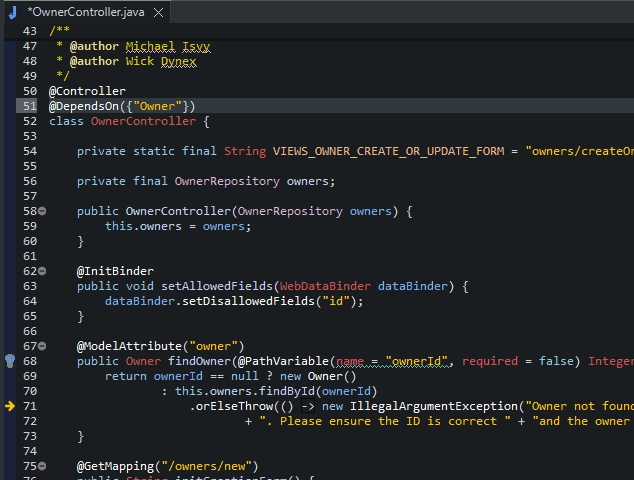Collapse the findOwner fold at line 67

[42, 346]
